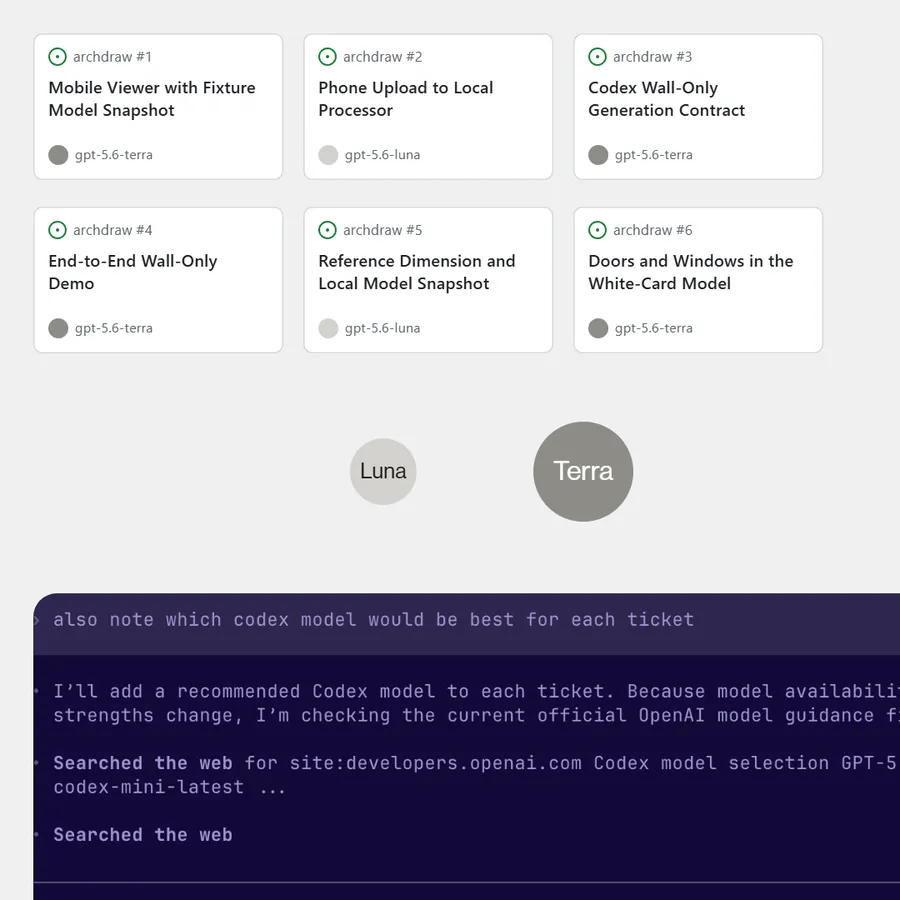Viewport: 900px width, 900px height.
Task: Click the status circle icon on archdraw #1
Action: pos(57,57)
